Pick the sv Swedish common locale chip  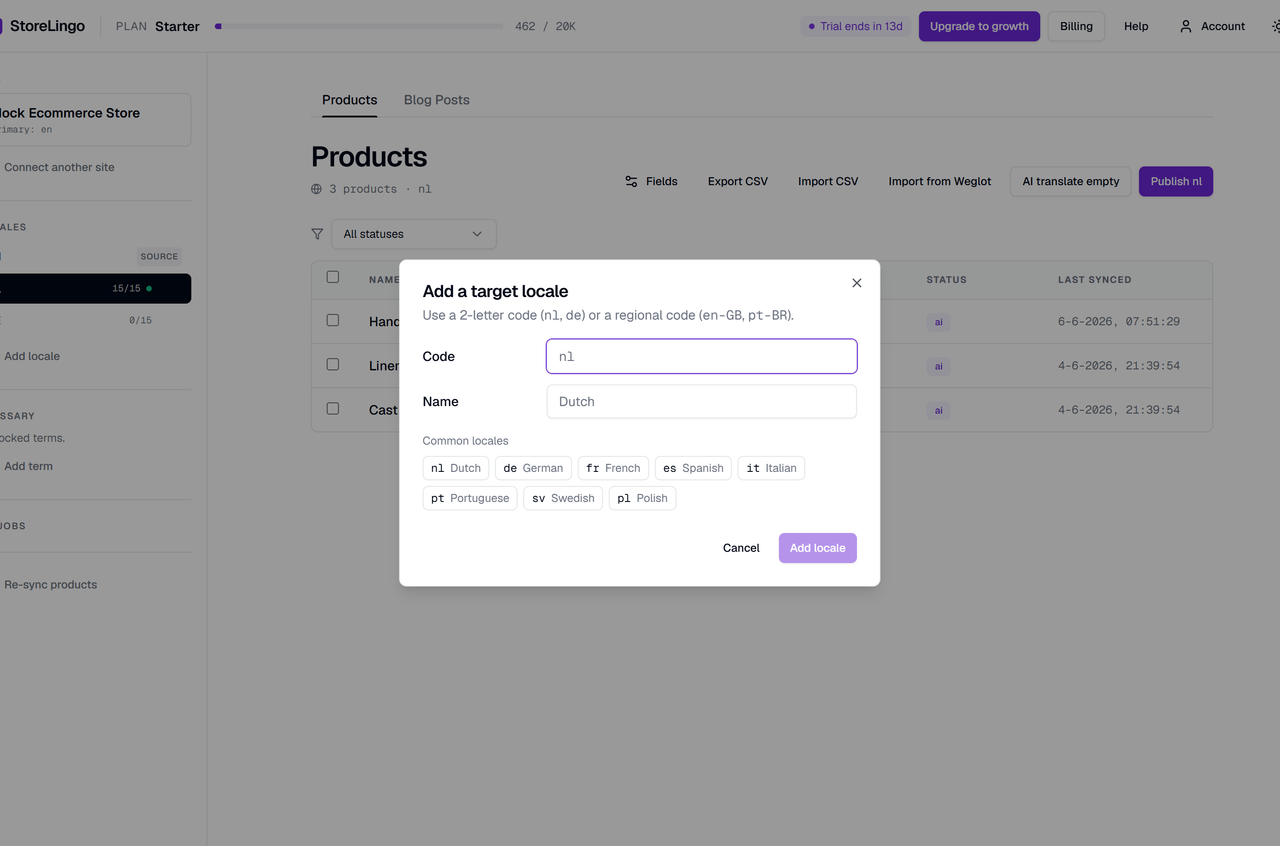[563, 498]
